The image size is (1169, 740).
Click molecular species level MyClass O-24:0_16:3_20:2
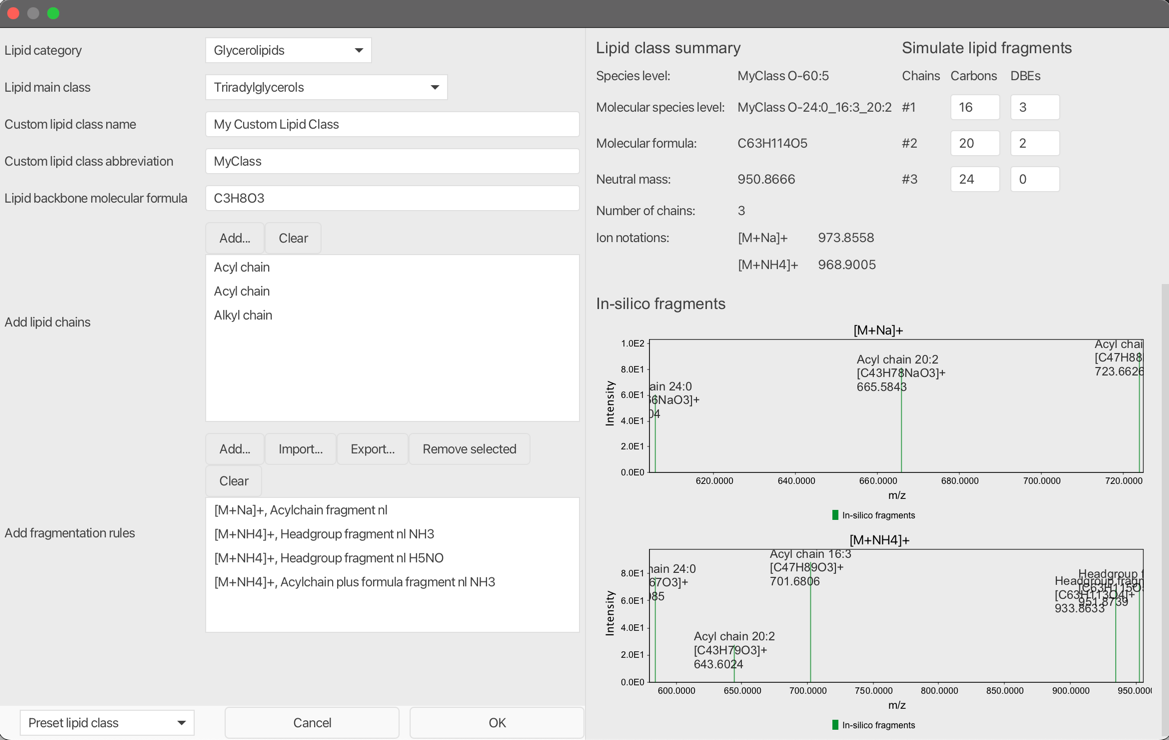click(814, 107)
